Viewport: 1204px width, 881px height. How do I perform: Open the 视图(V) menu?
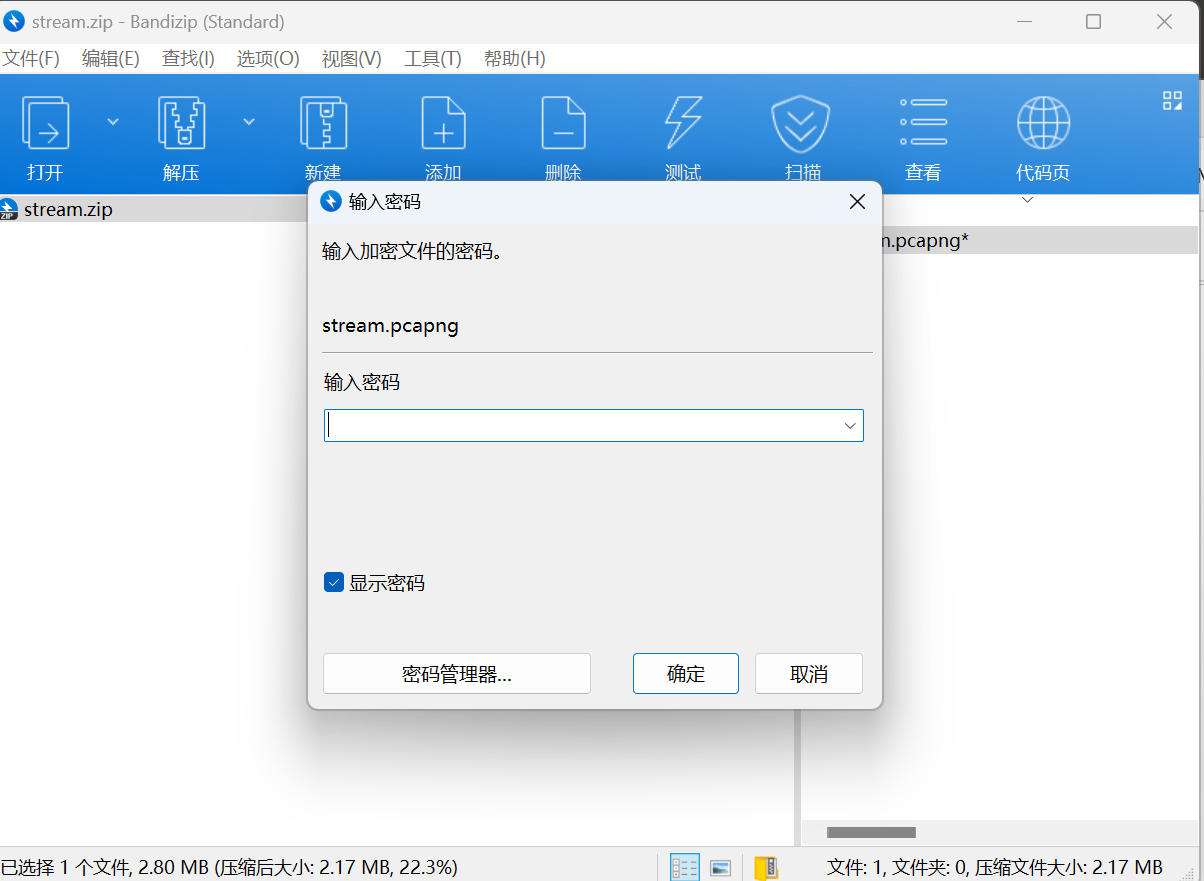click(351, 58)
